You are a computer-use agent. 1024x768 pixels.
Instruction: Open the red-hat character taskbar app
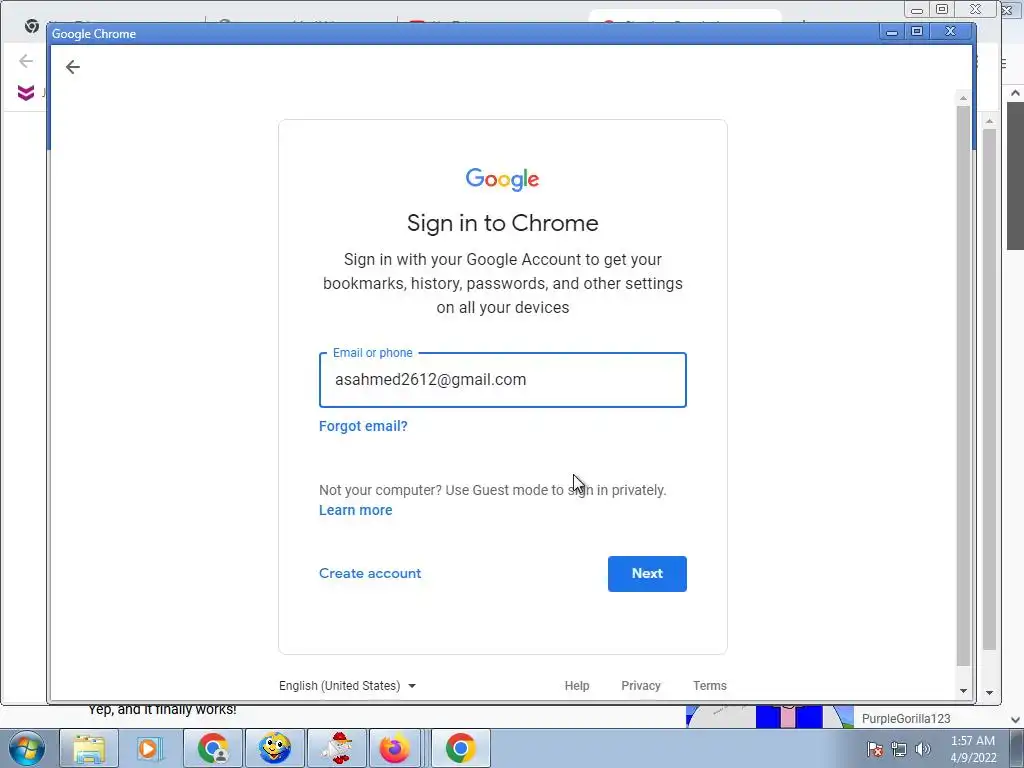[336, 748]
